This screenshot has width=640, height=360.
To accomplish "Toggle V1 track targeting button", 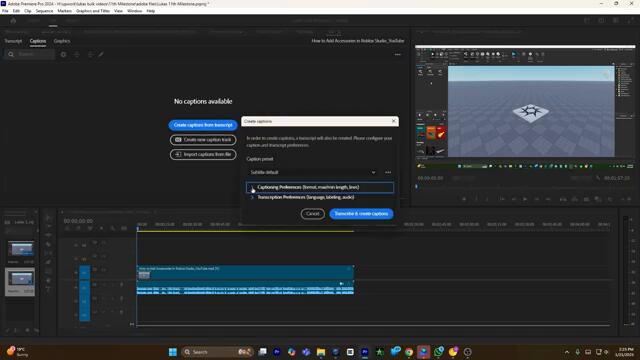I will (84, 272).
